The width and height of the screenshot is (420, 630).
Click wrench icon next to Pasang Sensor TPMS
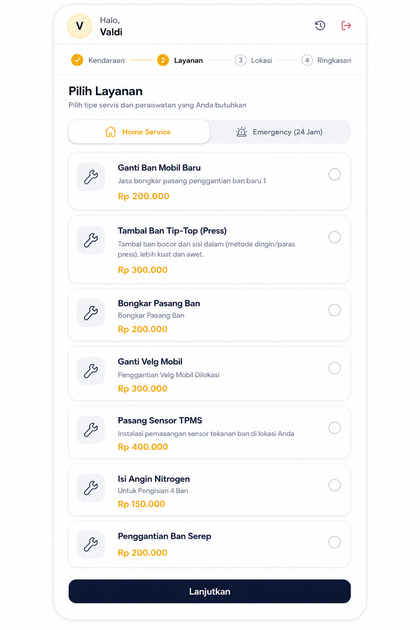pos(91,430)
